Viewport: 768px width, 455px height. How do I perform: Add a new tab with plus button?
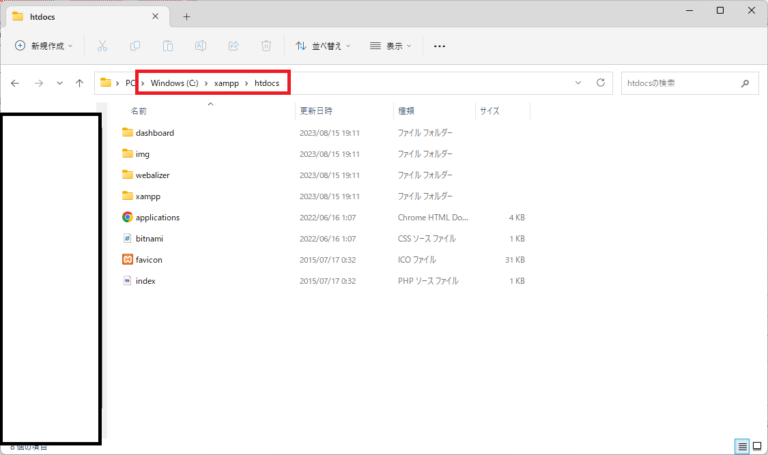pyautogui.click(x=186, y=17)
